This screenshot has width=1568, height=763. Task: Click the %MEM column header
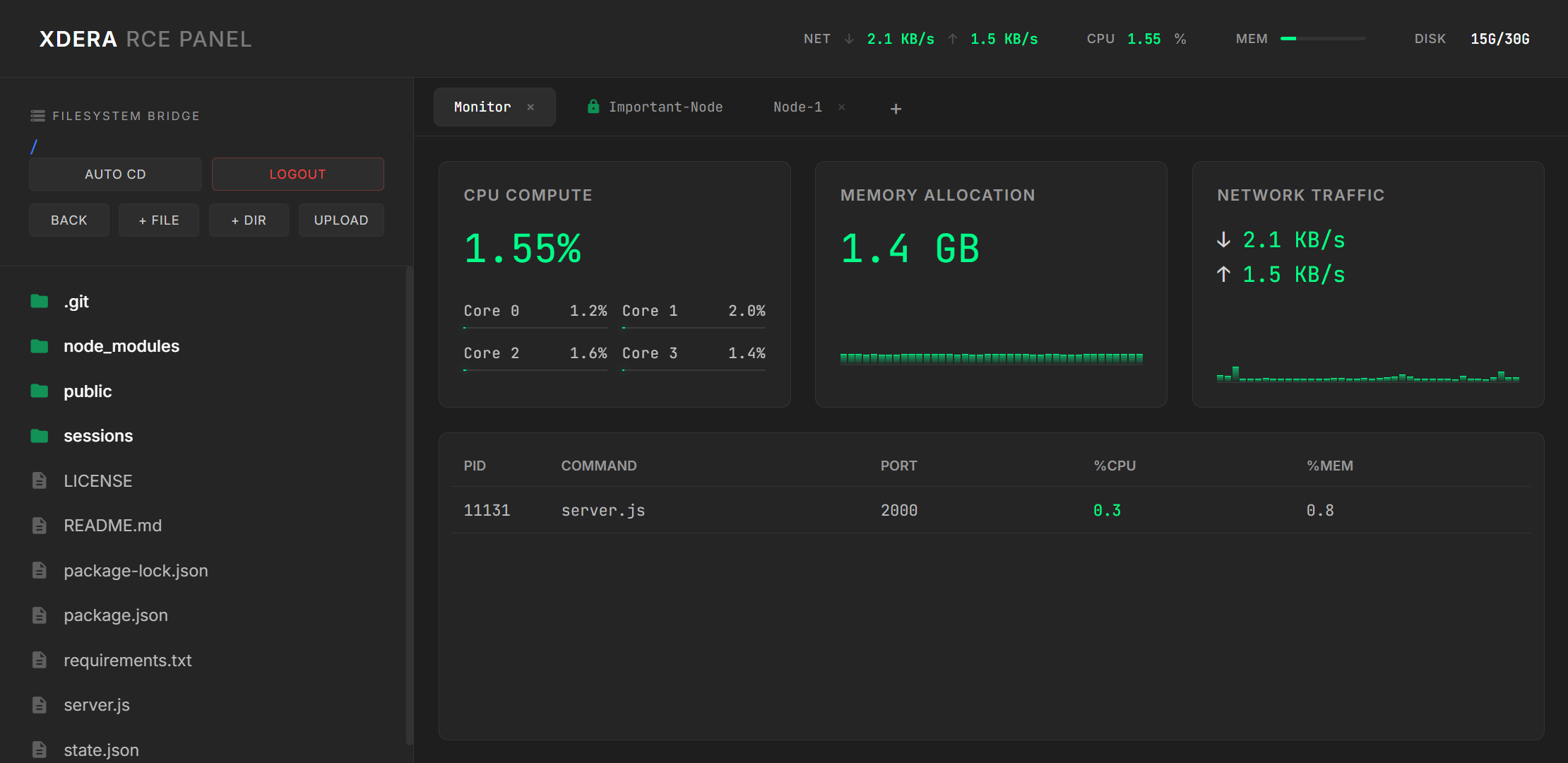tap(1330, 466)
